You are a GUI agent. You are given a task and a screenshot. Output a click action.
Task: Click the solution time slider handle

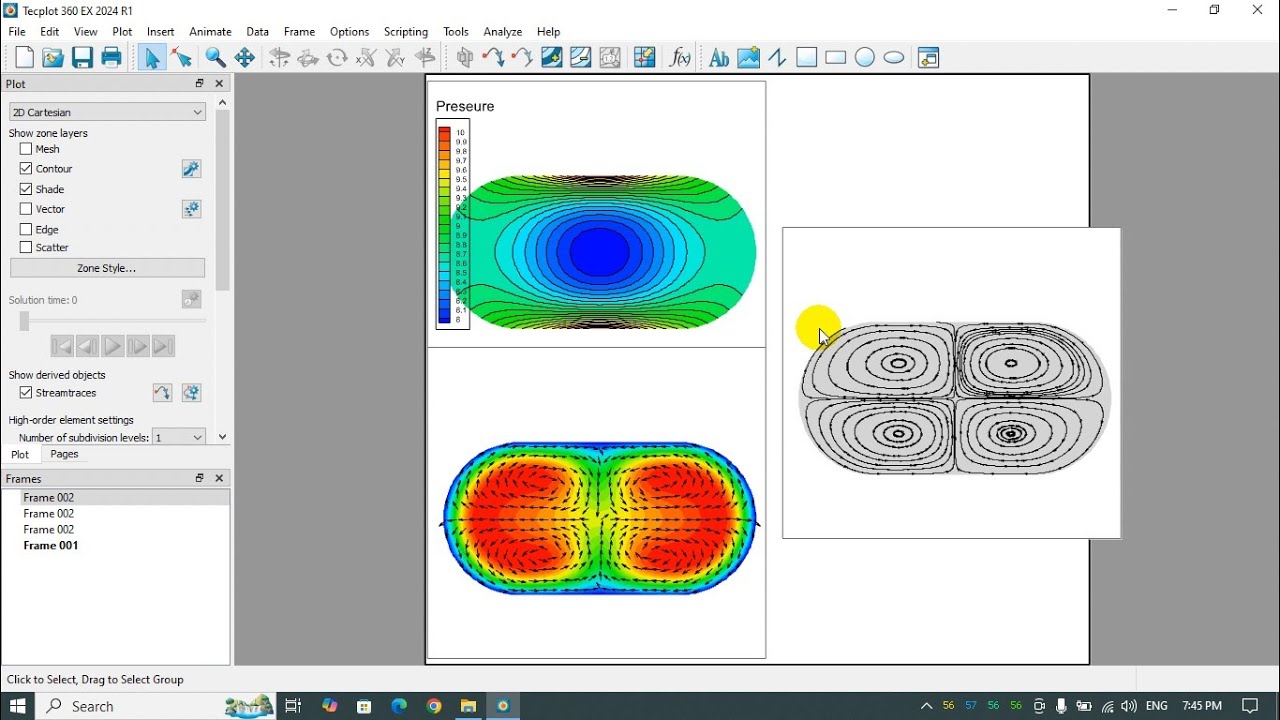click(24, 321)
